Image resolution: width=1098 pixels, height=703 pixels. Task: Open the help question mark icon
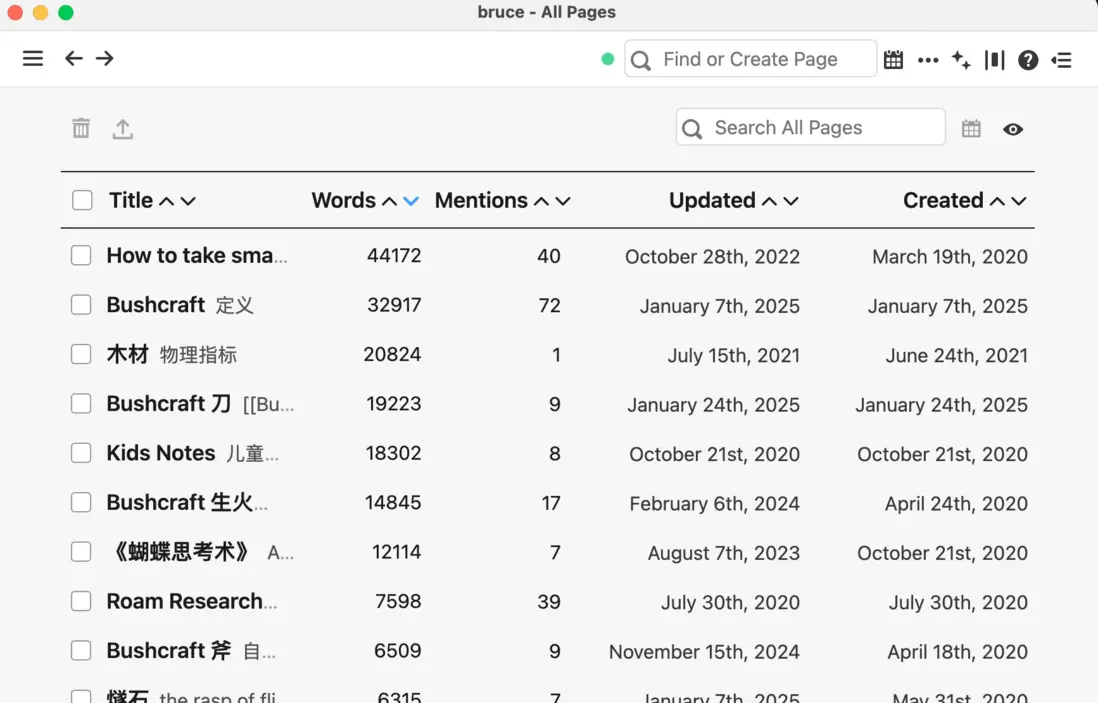[1028, 60]
